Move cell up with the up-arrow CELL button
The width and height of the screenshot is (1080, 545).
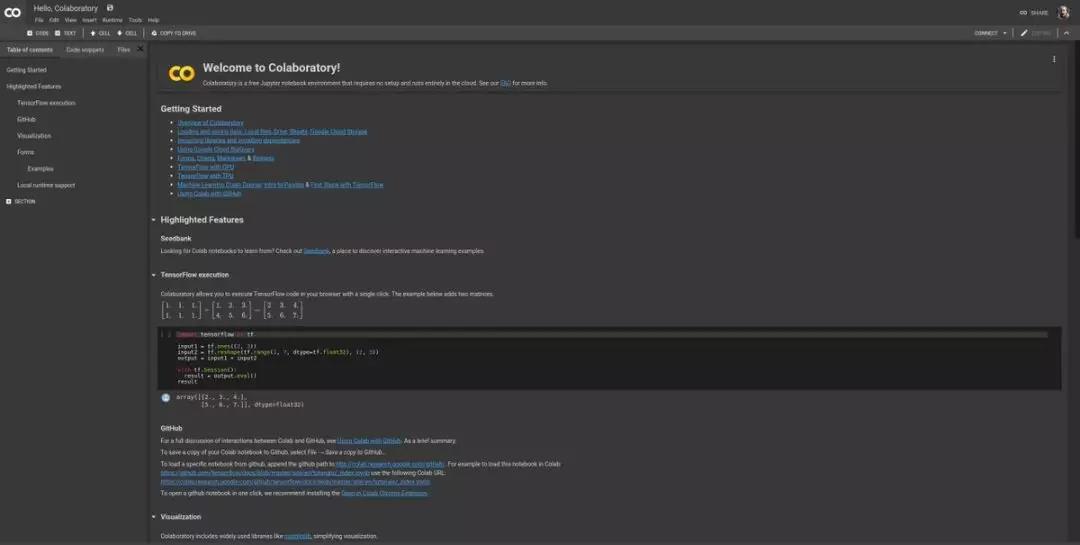click(x=100, y=33)
